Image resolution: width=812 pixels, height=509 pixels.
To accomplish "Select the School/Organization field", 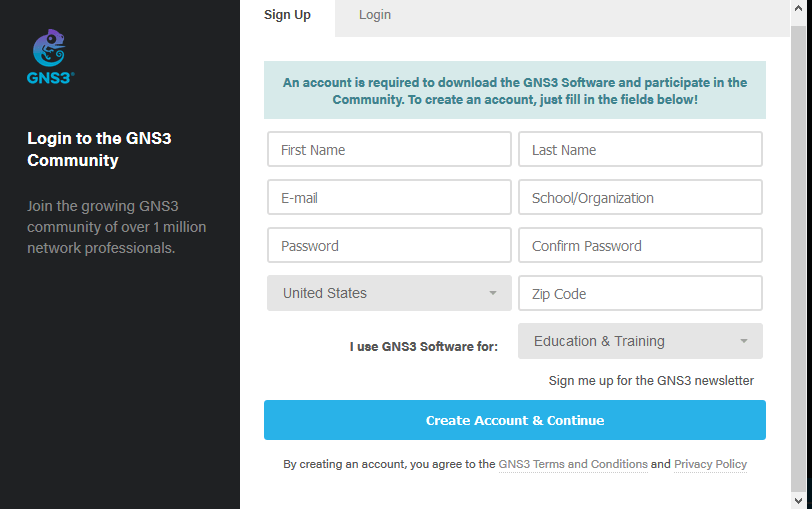I will point(640,198).
